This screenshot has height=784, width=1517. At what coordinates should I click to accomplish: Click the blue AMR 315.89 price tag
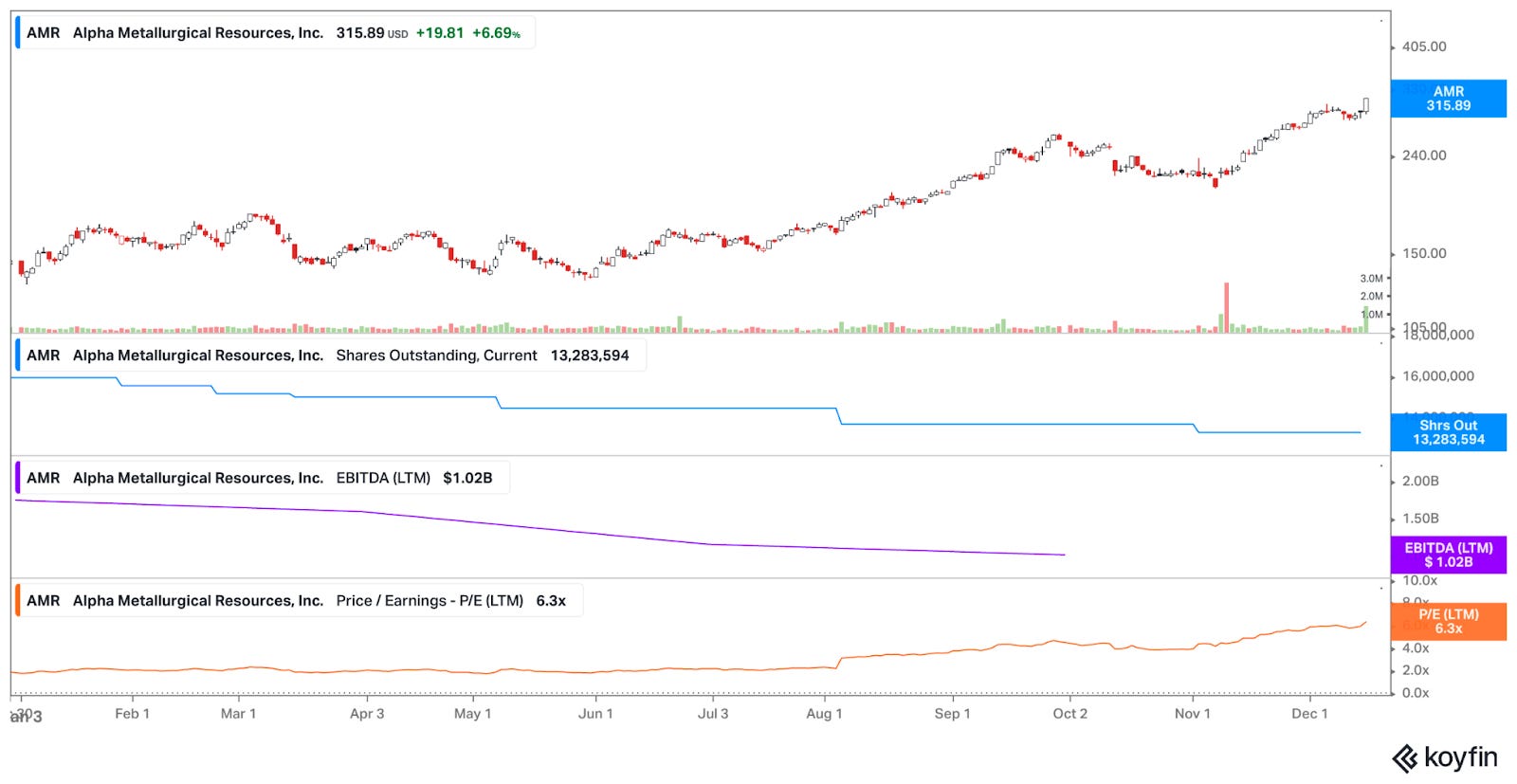coord(1448,99)
